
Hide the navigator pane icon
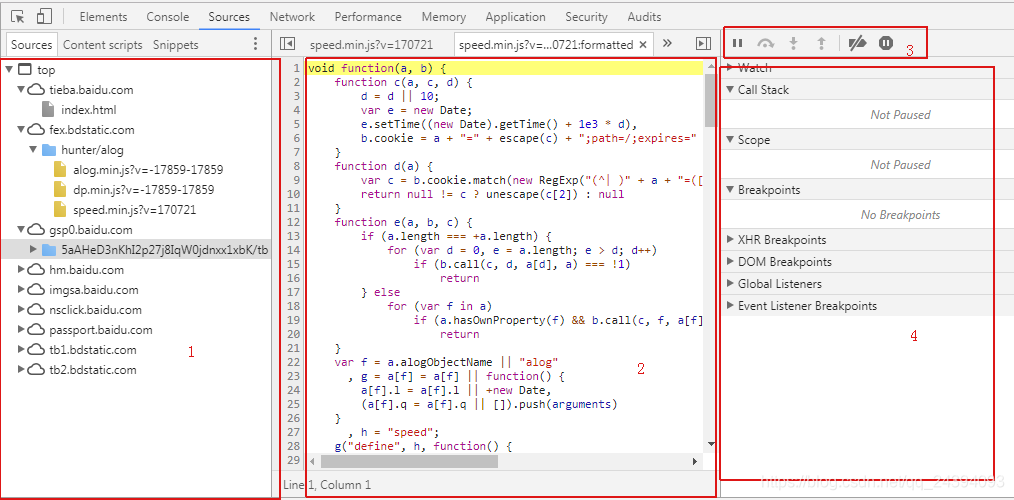click(288, 43)
